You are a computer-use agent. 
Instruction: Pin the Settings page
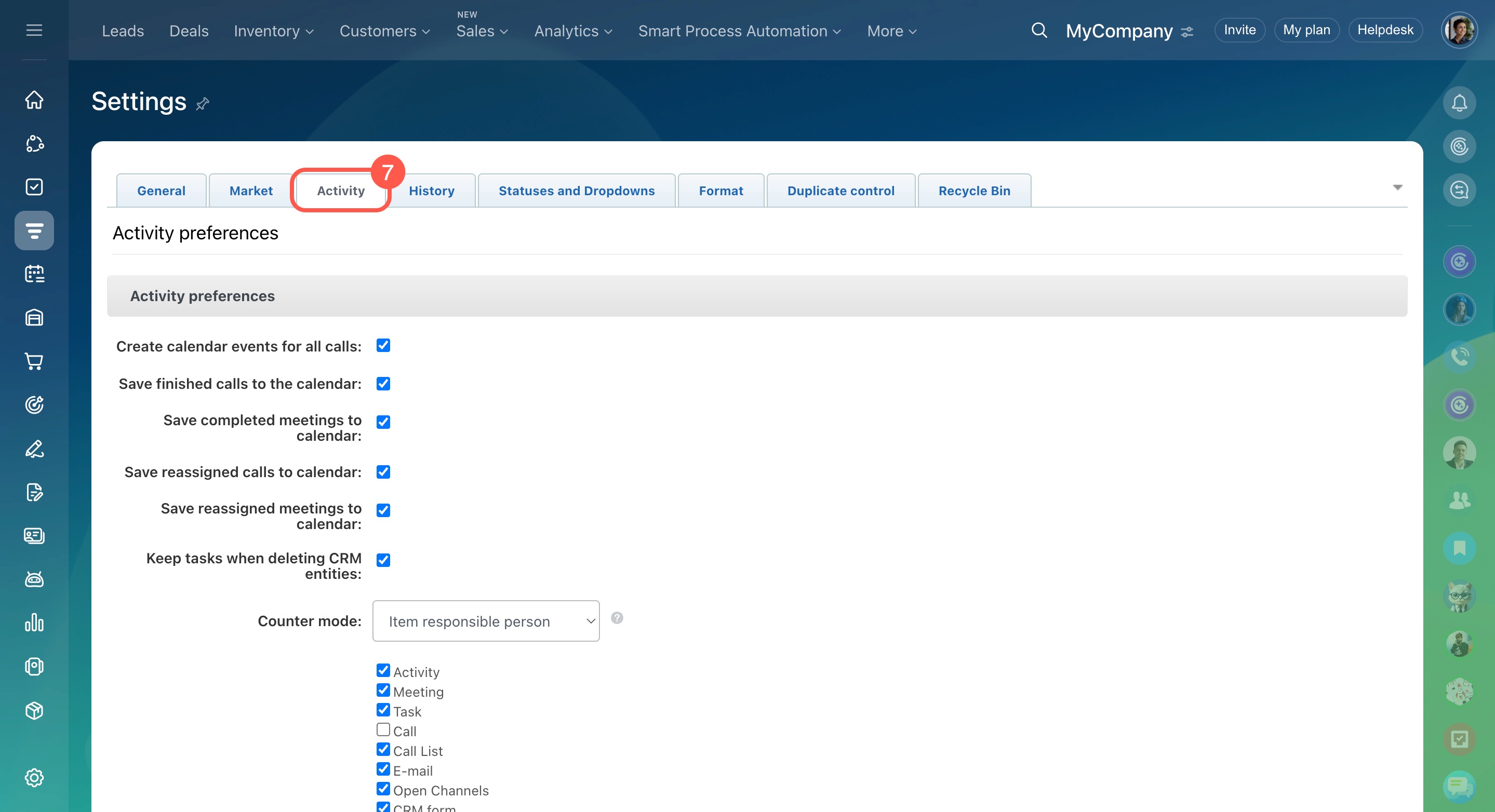tap(203, 104)
